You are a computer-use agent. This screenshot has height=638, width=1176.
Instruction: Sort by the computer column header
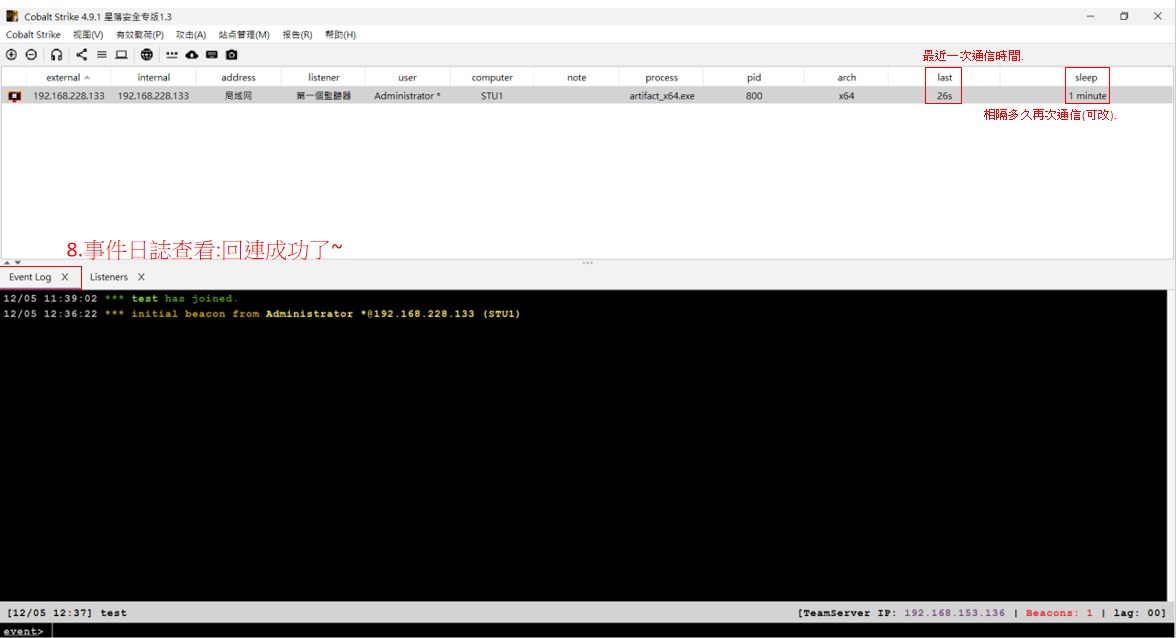(492, 77)
